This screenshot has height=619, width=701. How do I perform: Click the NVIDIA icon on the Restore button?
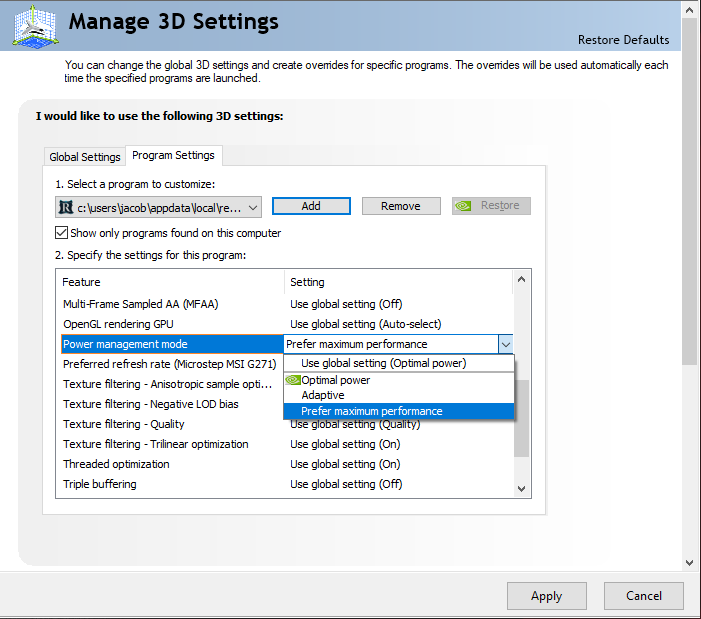pyautogui.click(x=464, y=206)
